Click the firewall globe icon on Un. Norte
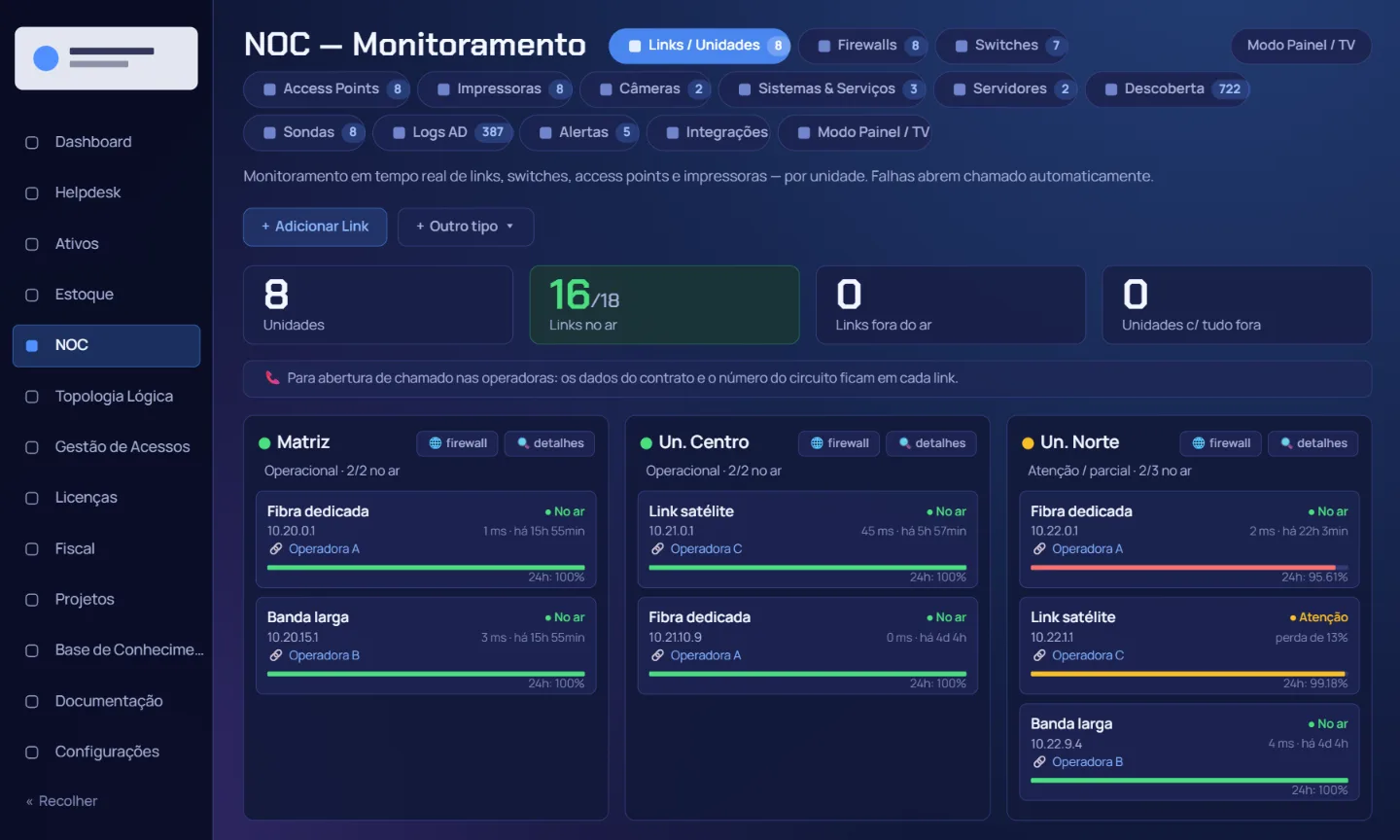 (x=1199, y=443)
